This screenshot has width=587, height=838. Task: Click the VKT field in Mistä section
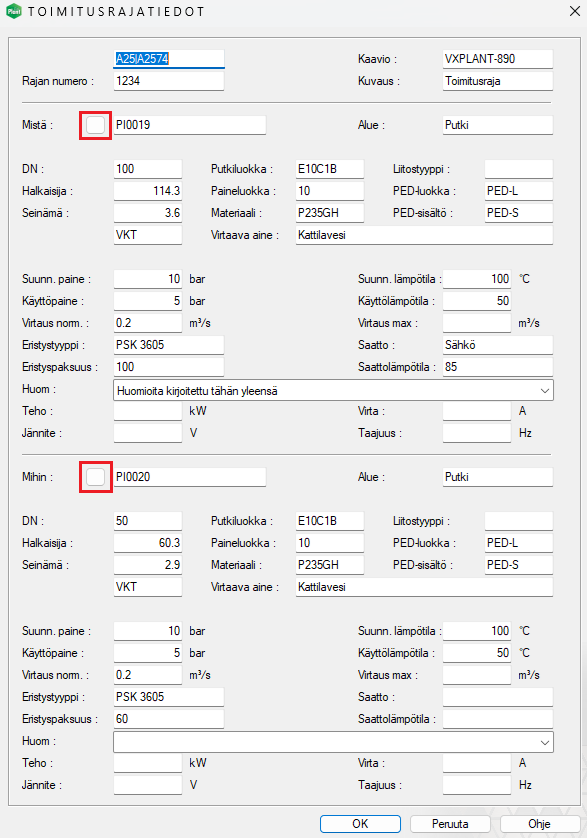148,235
